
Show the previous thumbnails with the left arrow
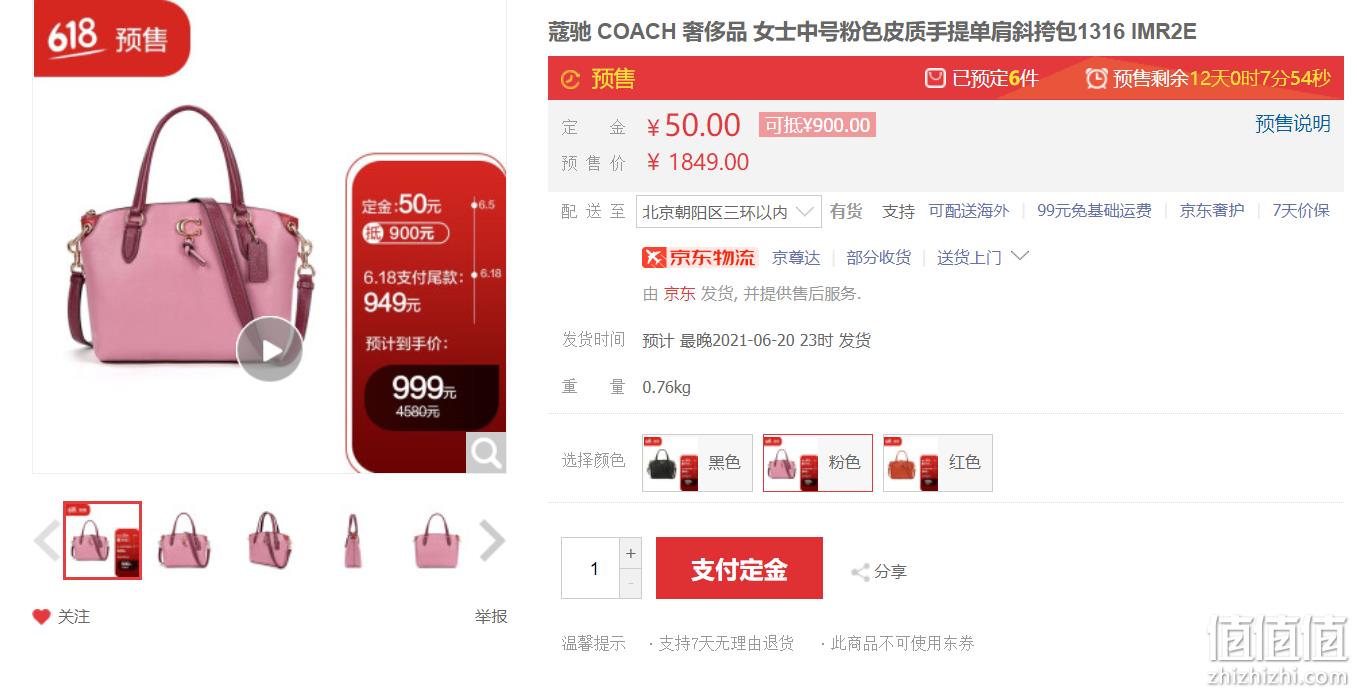pyautogui.click(x=47, y=541)
